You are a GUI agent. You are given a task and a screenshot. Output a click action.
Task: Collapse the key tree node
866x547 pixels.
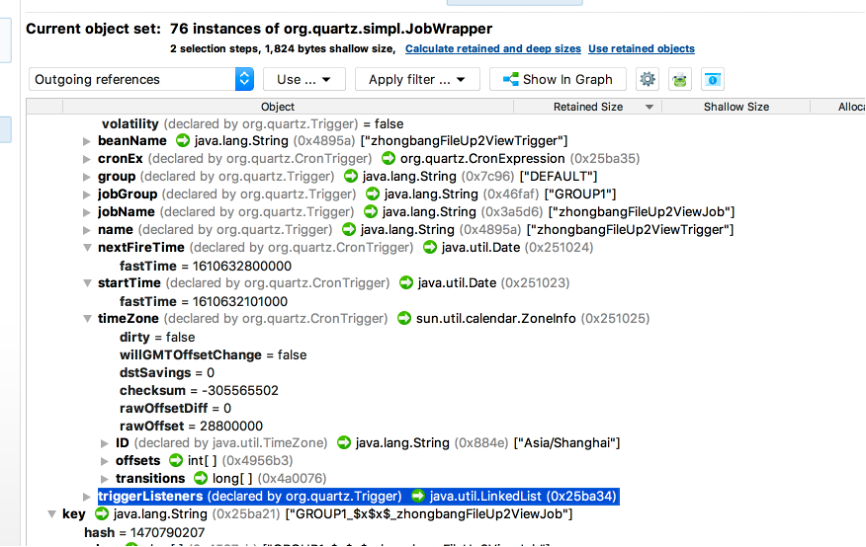[51, 514]
